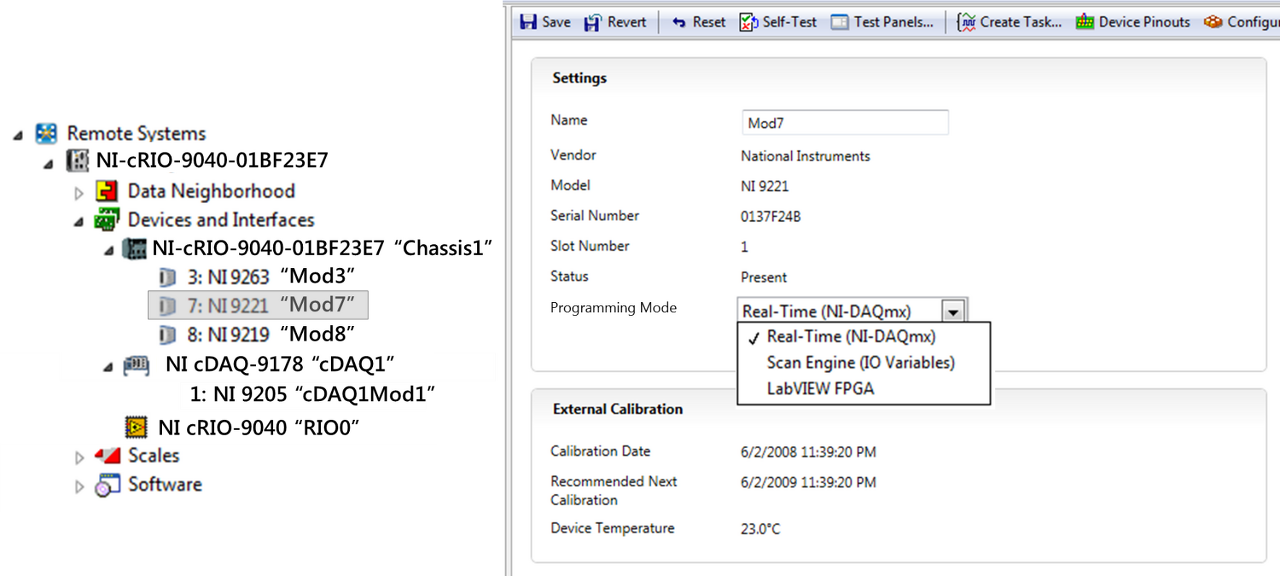Select the Remote Systems tree item
Screen dimensions: 1280x576
click(136, 134)
